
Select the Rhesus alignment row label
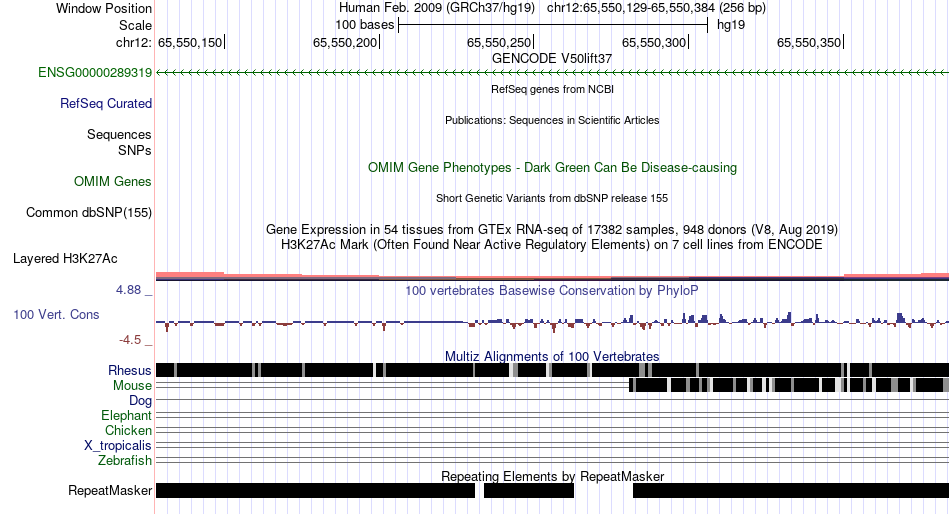(x=129, y=370)
